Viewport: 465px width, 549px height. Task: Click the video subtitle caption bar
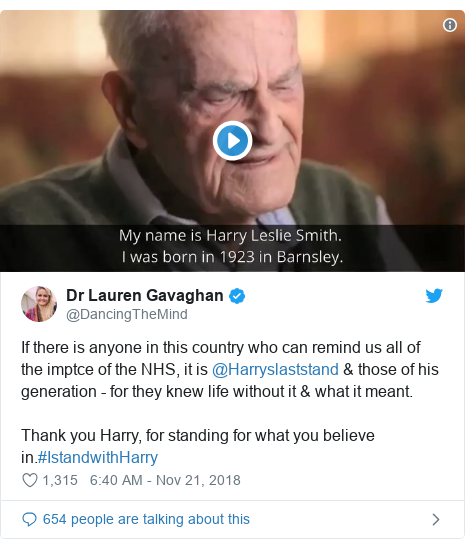(x=232, y=248)
